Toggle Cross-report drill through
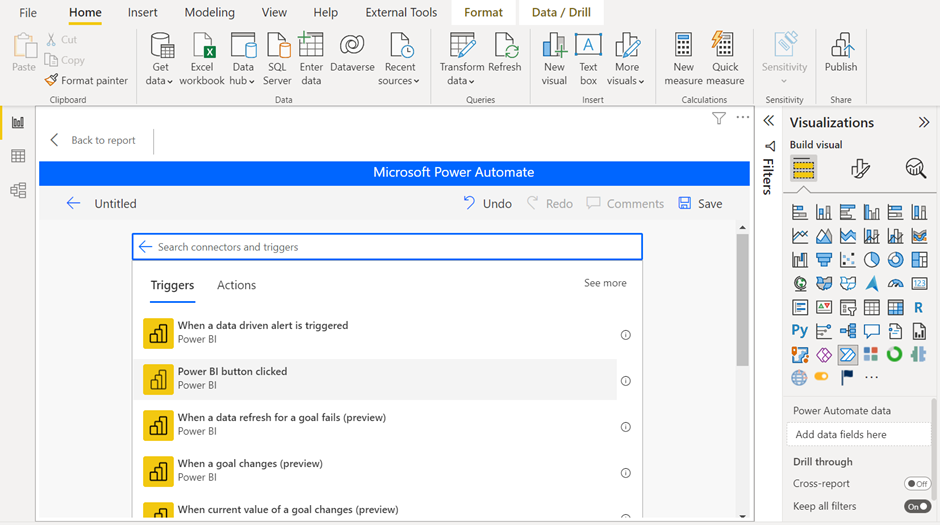The width and height of the screenshot is (940, 525). 917,484
